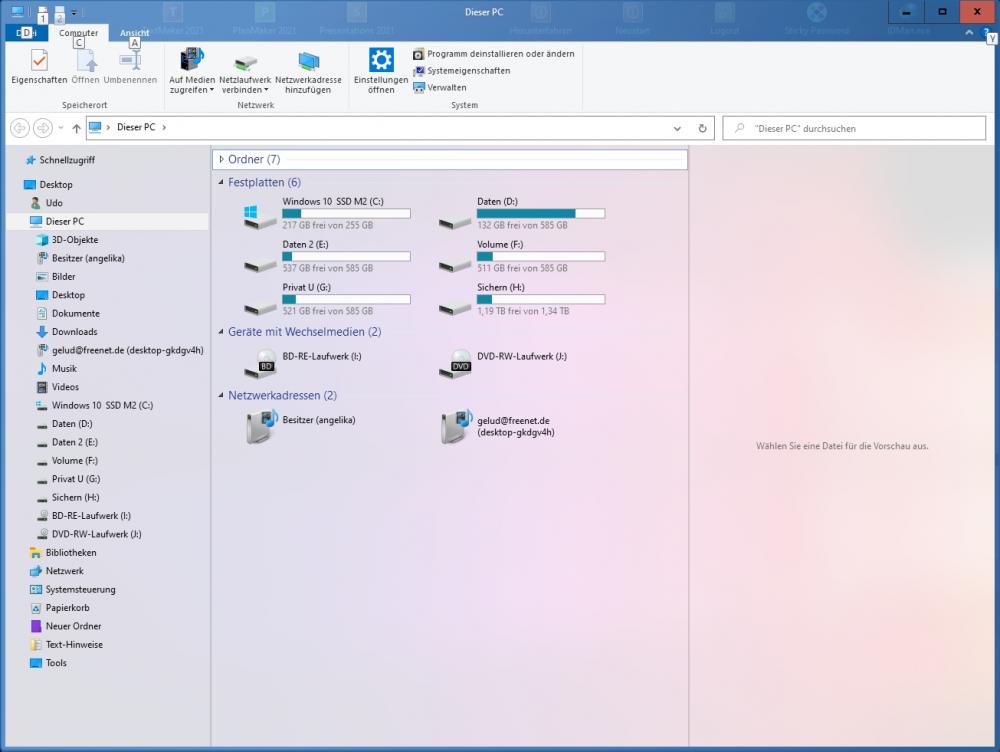Click Systemeigenschaften in the ribbon
This screenshot has height=752, width=1000.
click(x=468, y=71)
